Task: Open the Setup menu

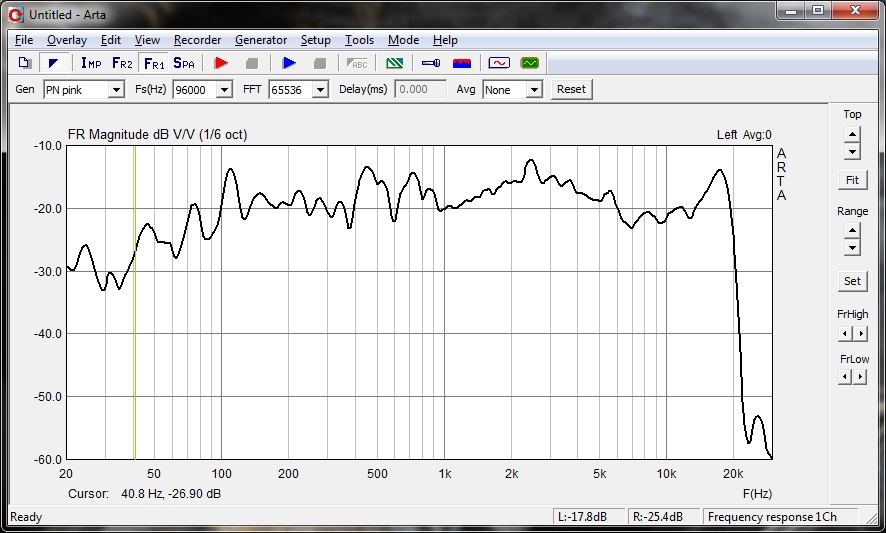Action: click(315, 40)
